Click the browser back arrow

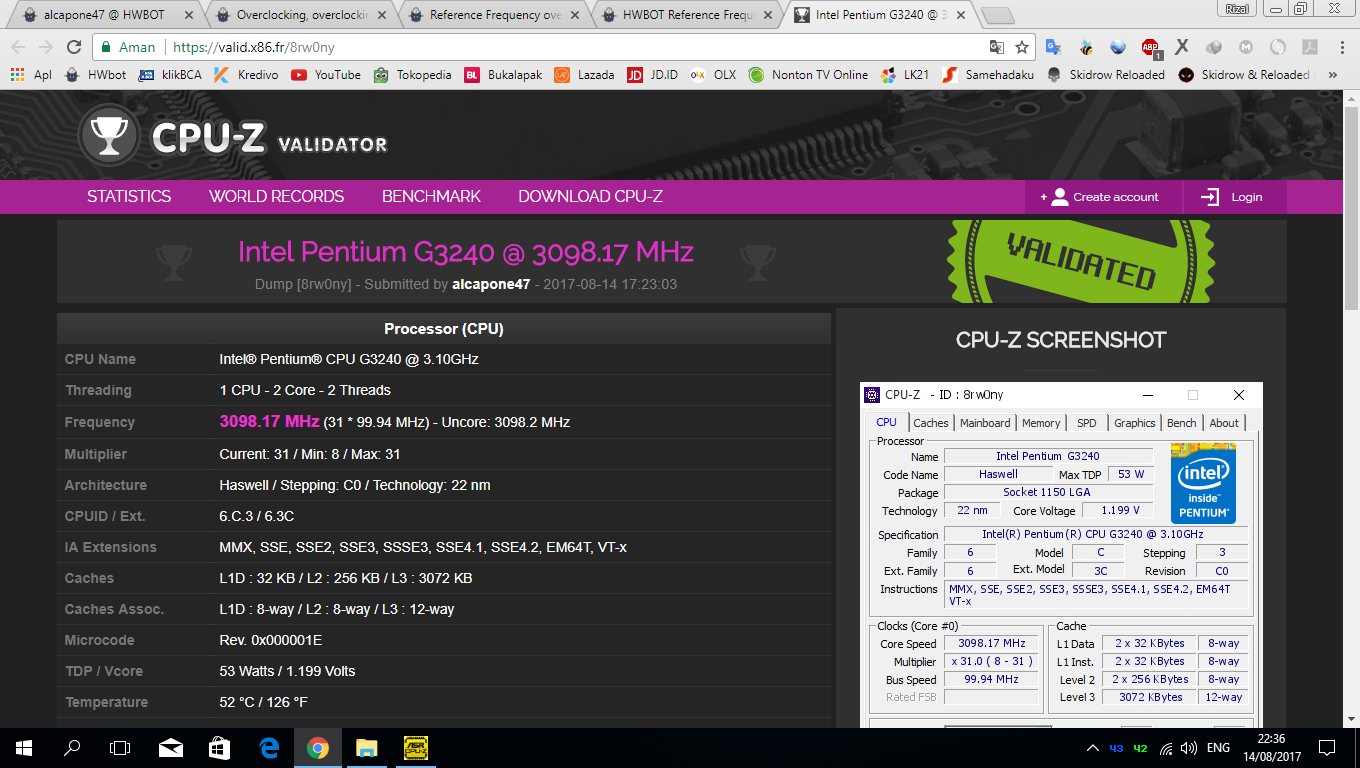pyautogui.click(x=18, y=47)
